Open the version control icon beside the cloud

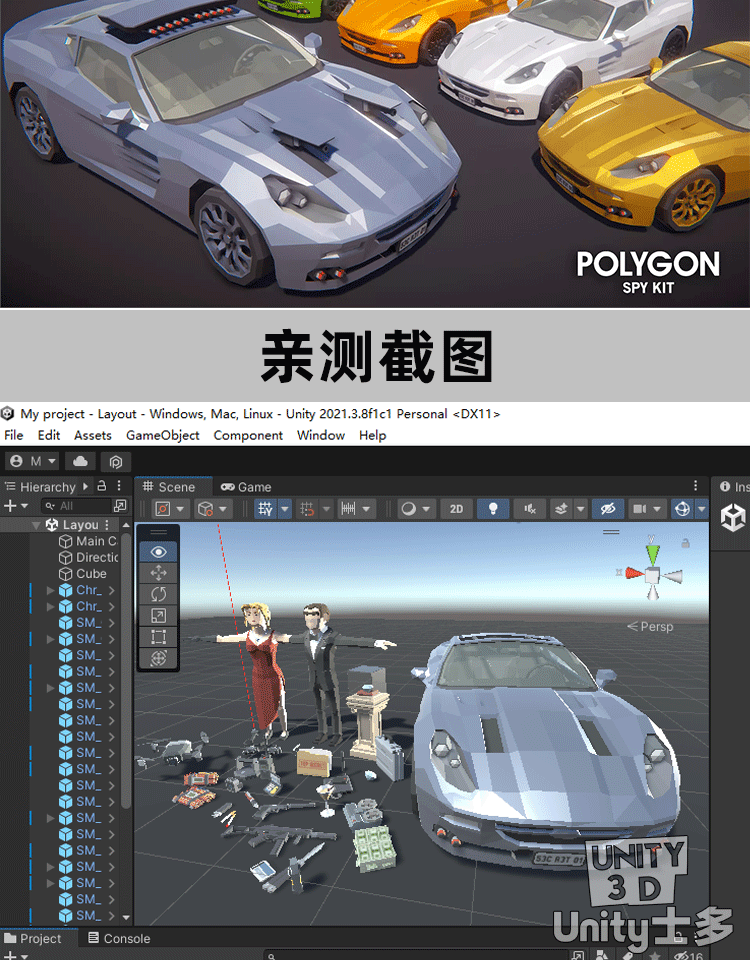(116, 462)
